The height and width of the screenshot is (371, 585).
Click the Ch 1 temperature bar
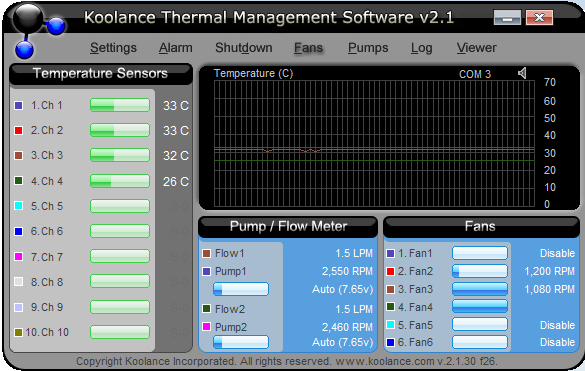[120, 105]
